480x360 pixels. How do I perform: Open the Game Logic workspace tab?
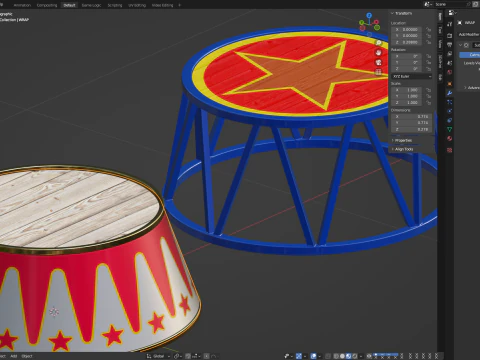pyautogui.click(x=91, y=5)
